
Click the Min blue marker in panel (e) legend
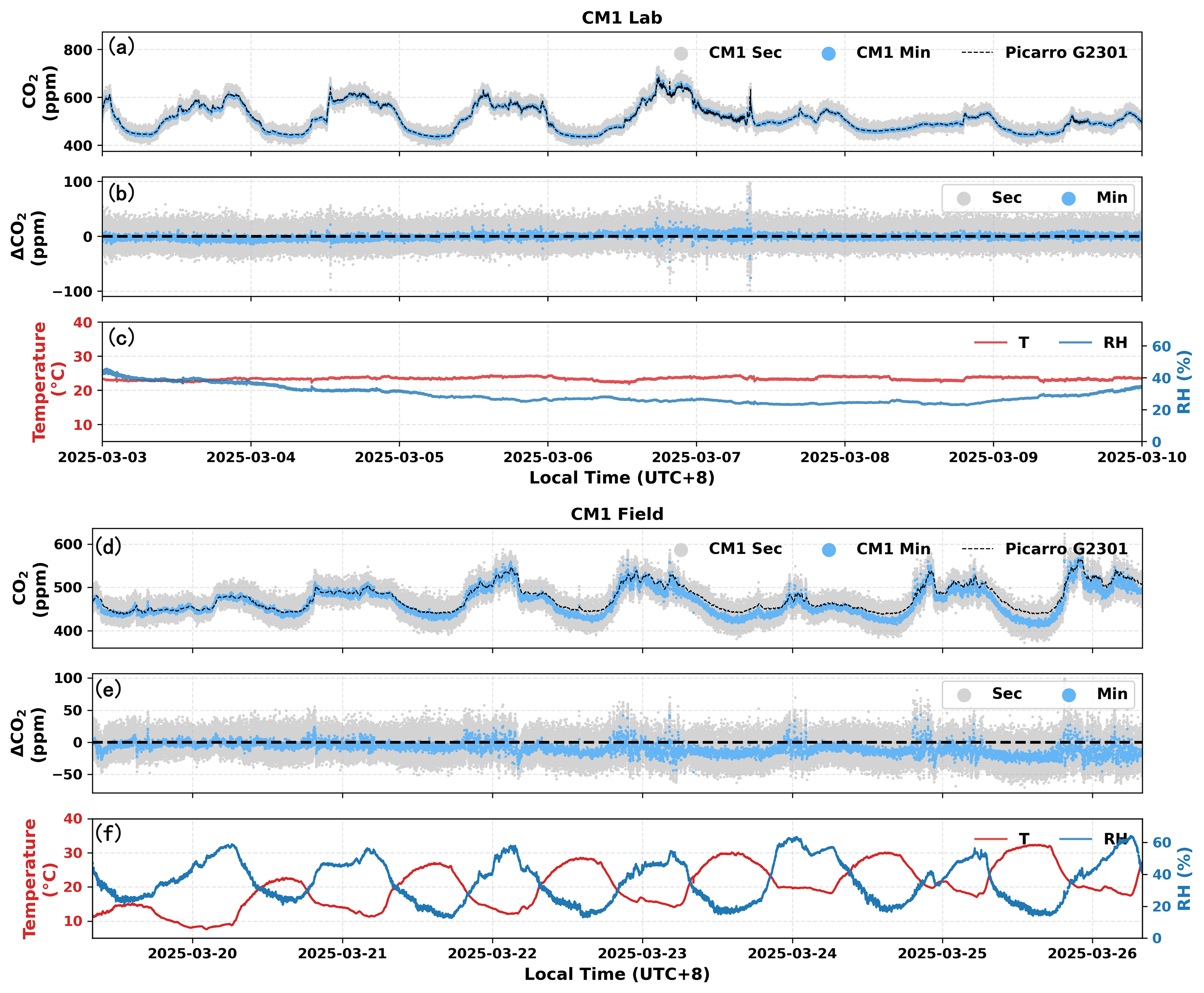(x=1069, y=694)
